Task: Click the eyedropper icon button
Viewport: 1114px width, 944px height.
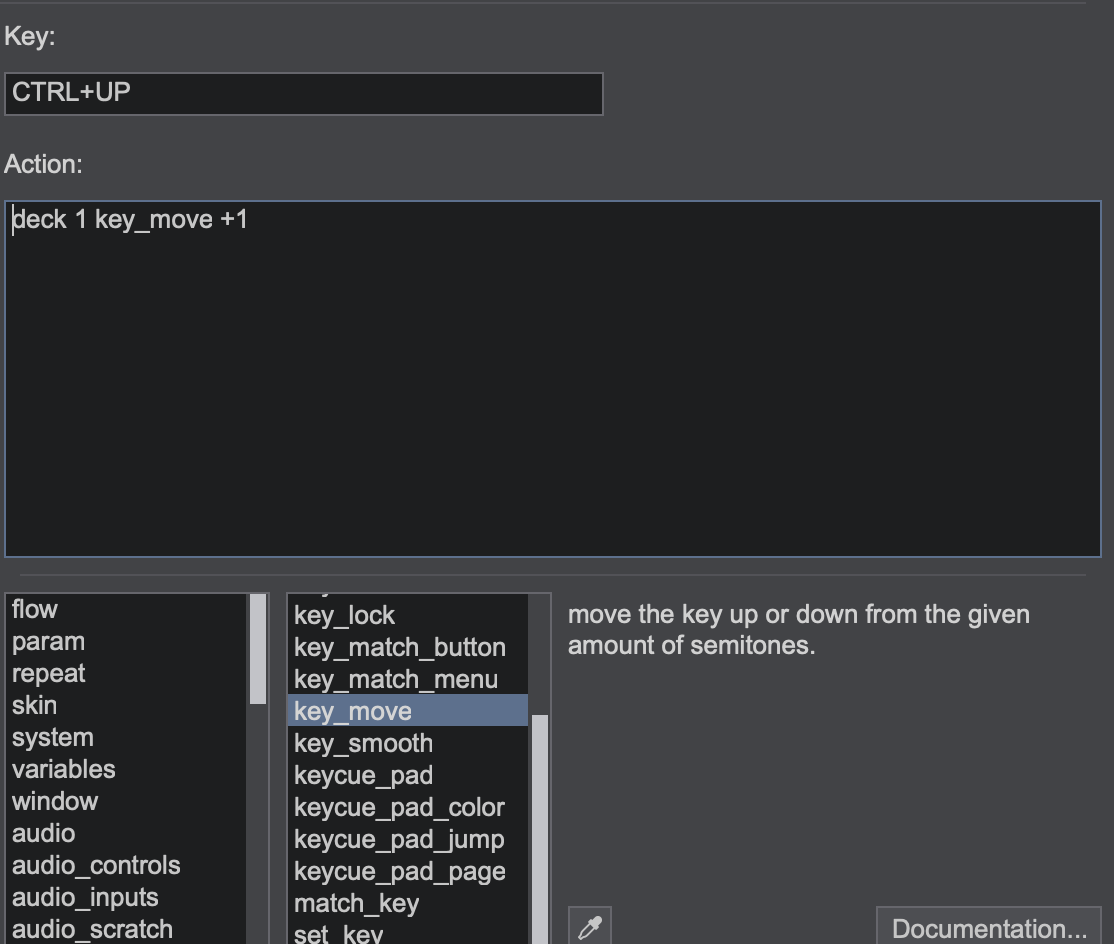Action: tap(590, 926)
